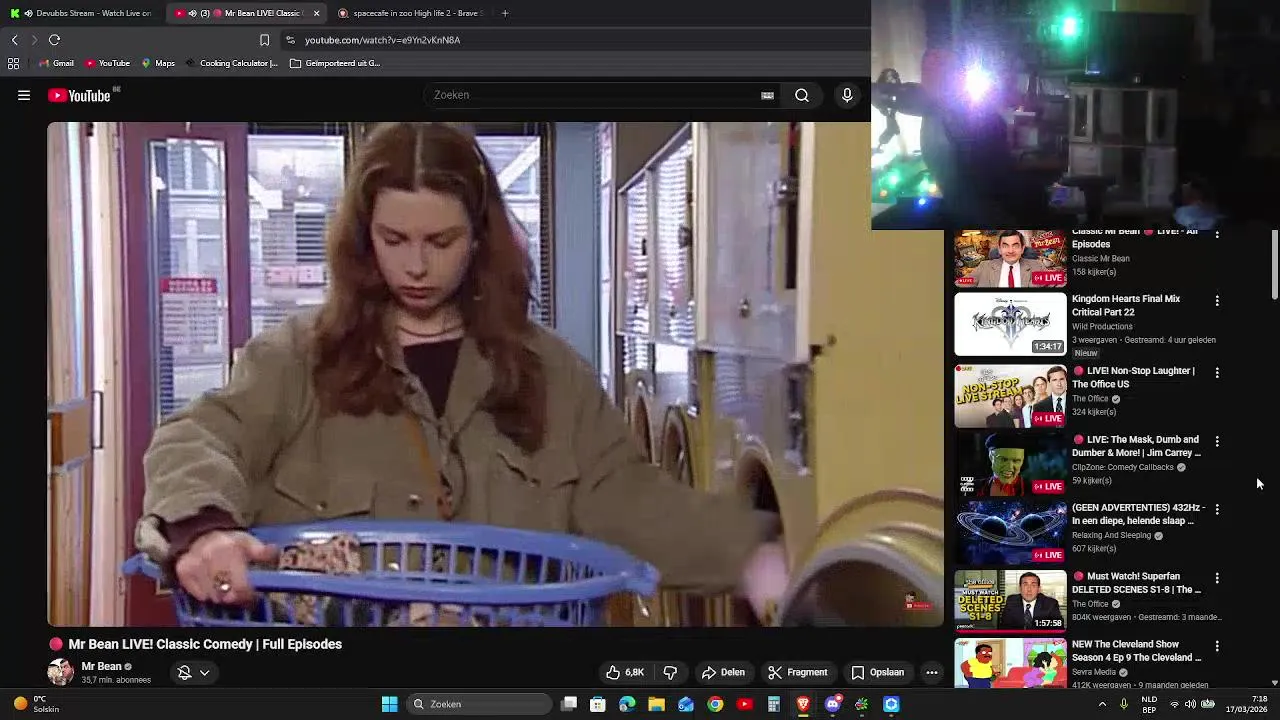This screenshot has height=720, width=1280.
Task: View site information icon in address bar
Action: [x=290, y=40]
